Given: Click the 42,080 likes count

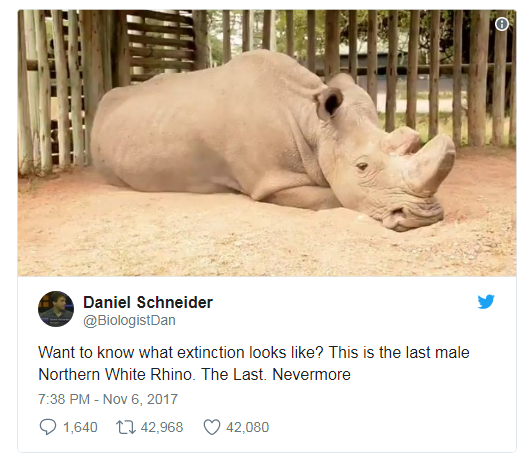Looking at the screenshot, I should pos(248,427).
